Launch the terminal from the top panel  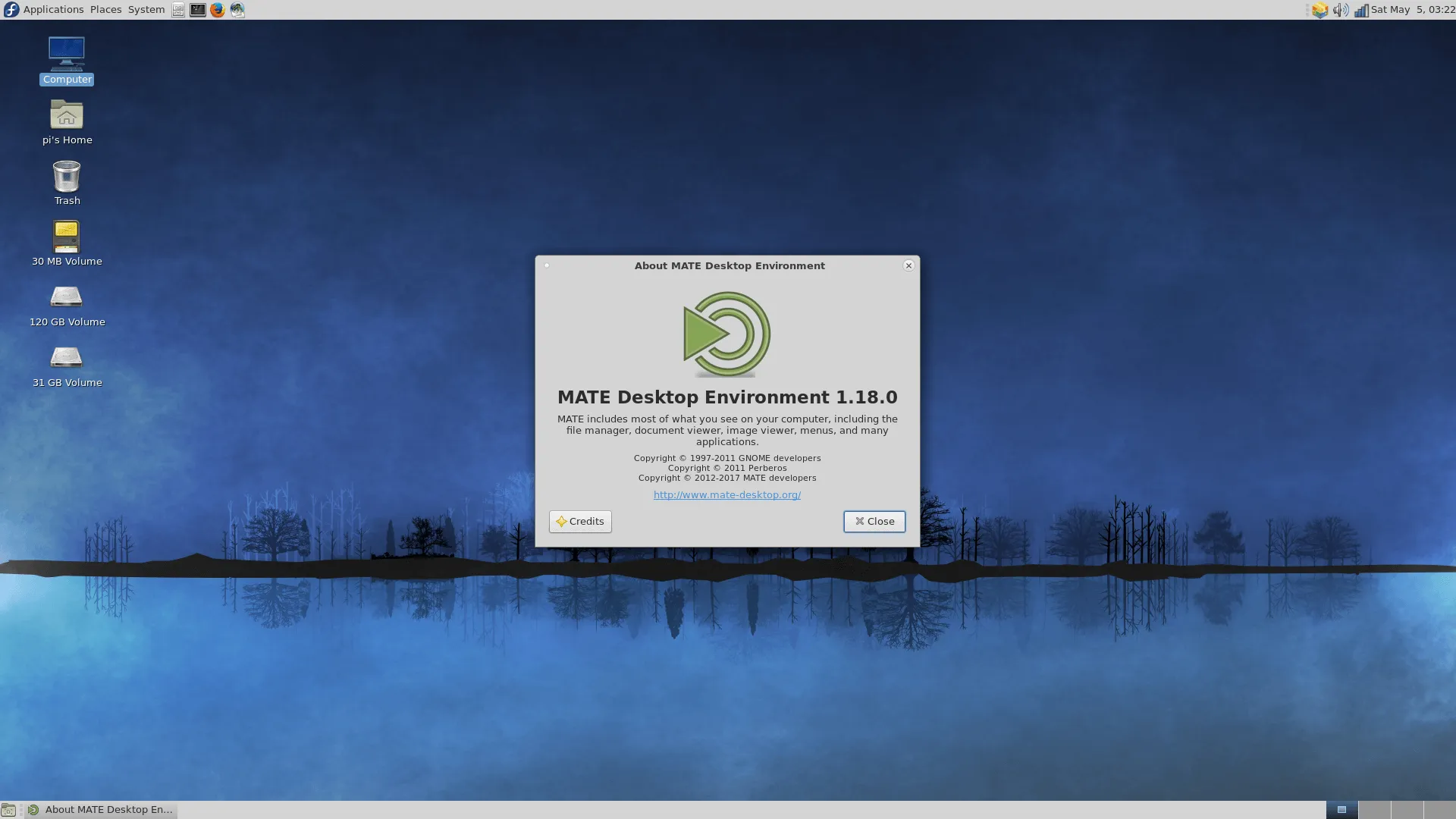[197, 10]
